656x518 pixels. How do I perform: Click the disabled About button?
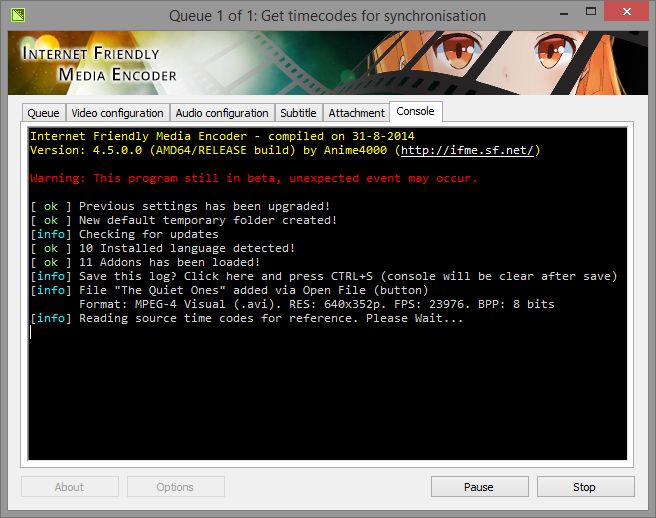coord(70,487)
